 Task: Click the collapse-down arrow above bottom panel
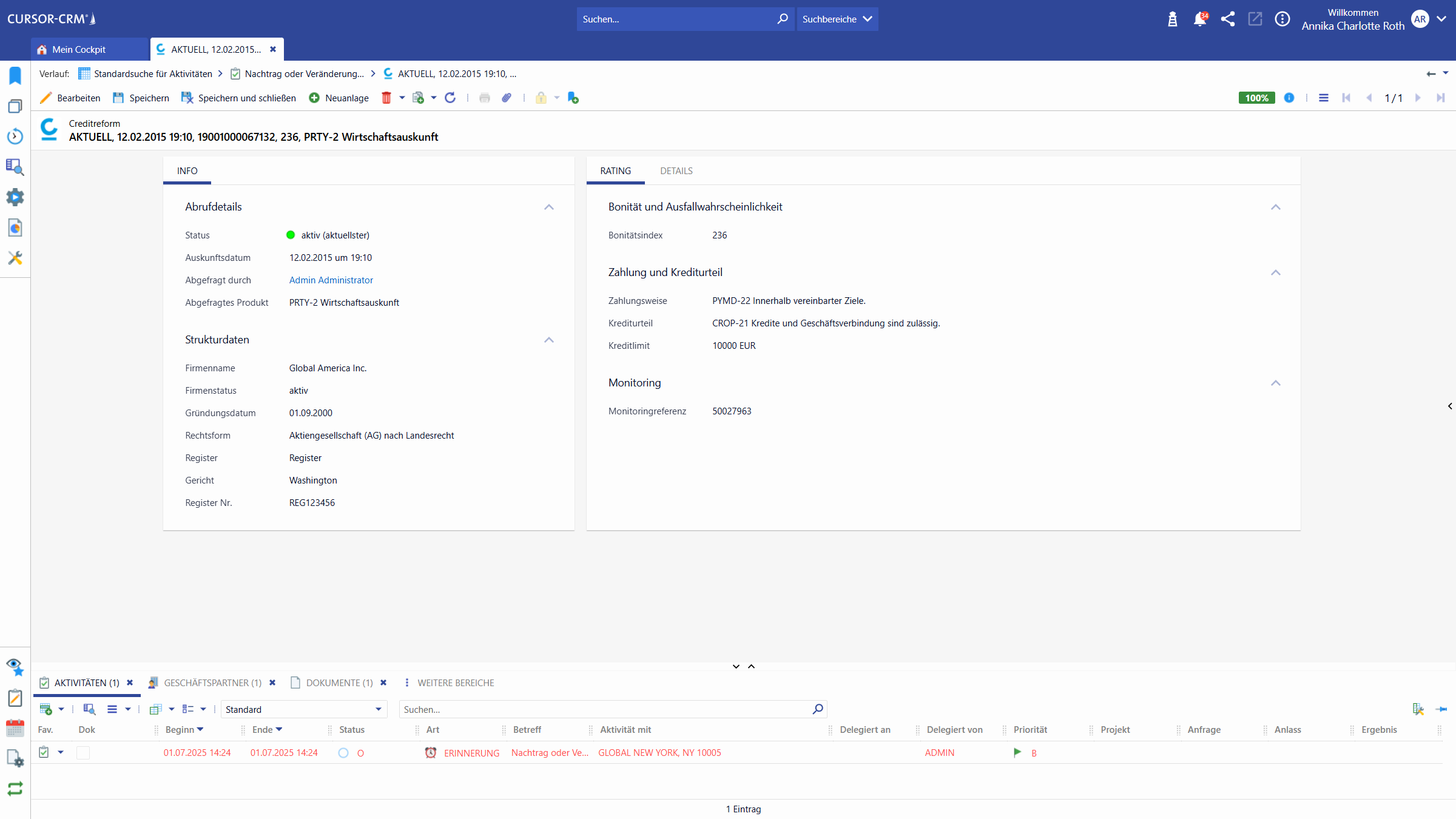point(736,666)
